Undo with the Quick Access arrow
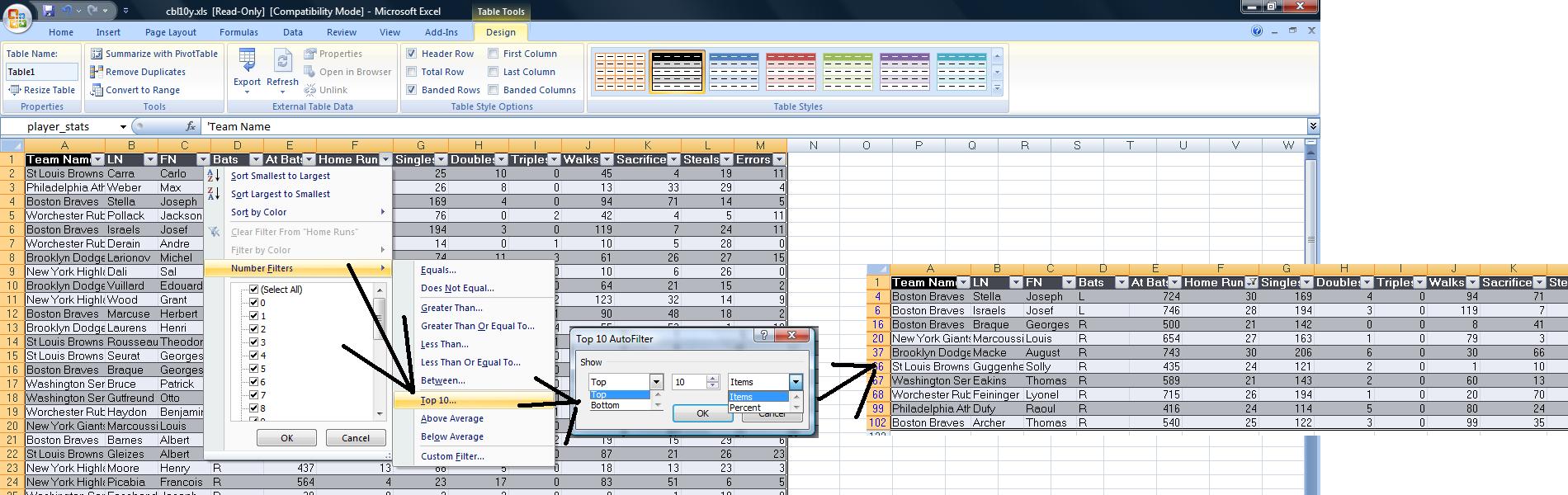Screen dimensions: 1568x495 tap(68, 11)
